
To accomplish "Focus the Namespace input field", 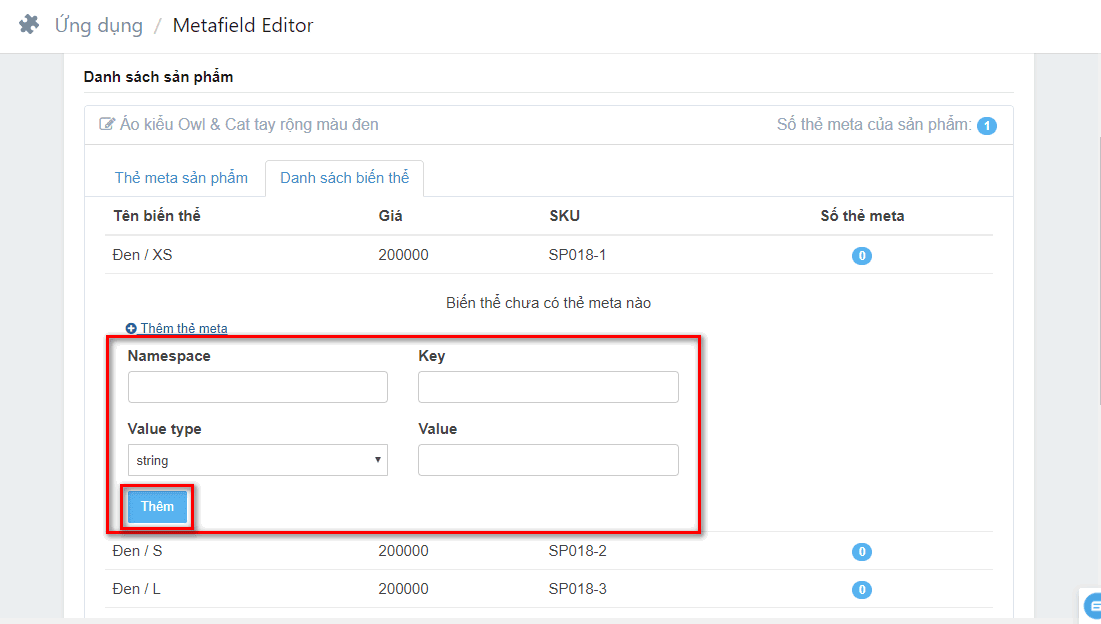I will coord(257,387).
